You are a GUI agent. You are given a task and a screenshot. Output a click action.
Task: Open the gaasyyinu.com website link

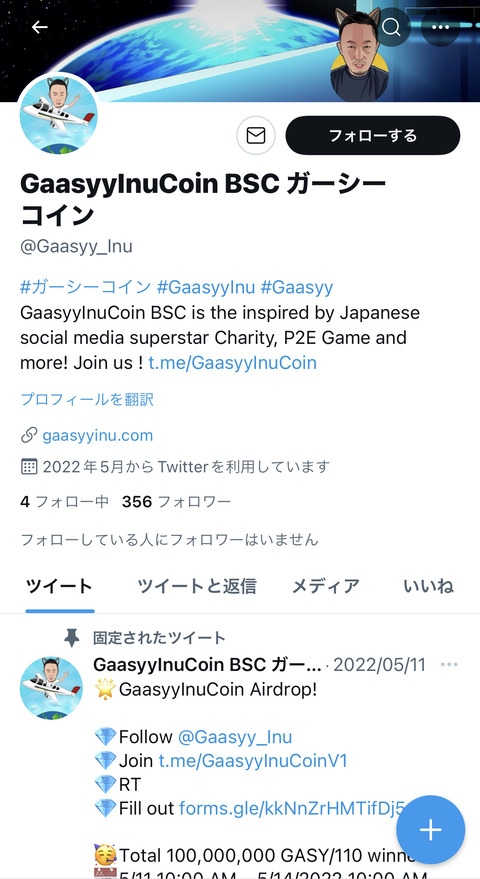click(98, 436)
